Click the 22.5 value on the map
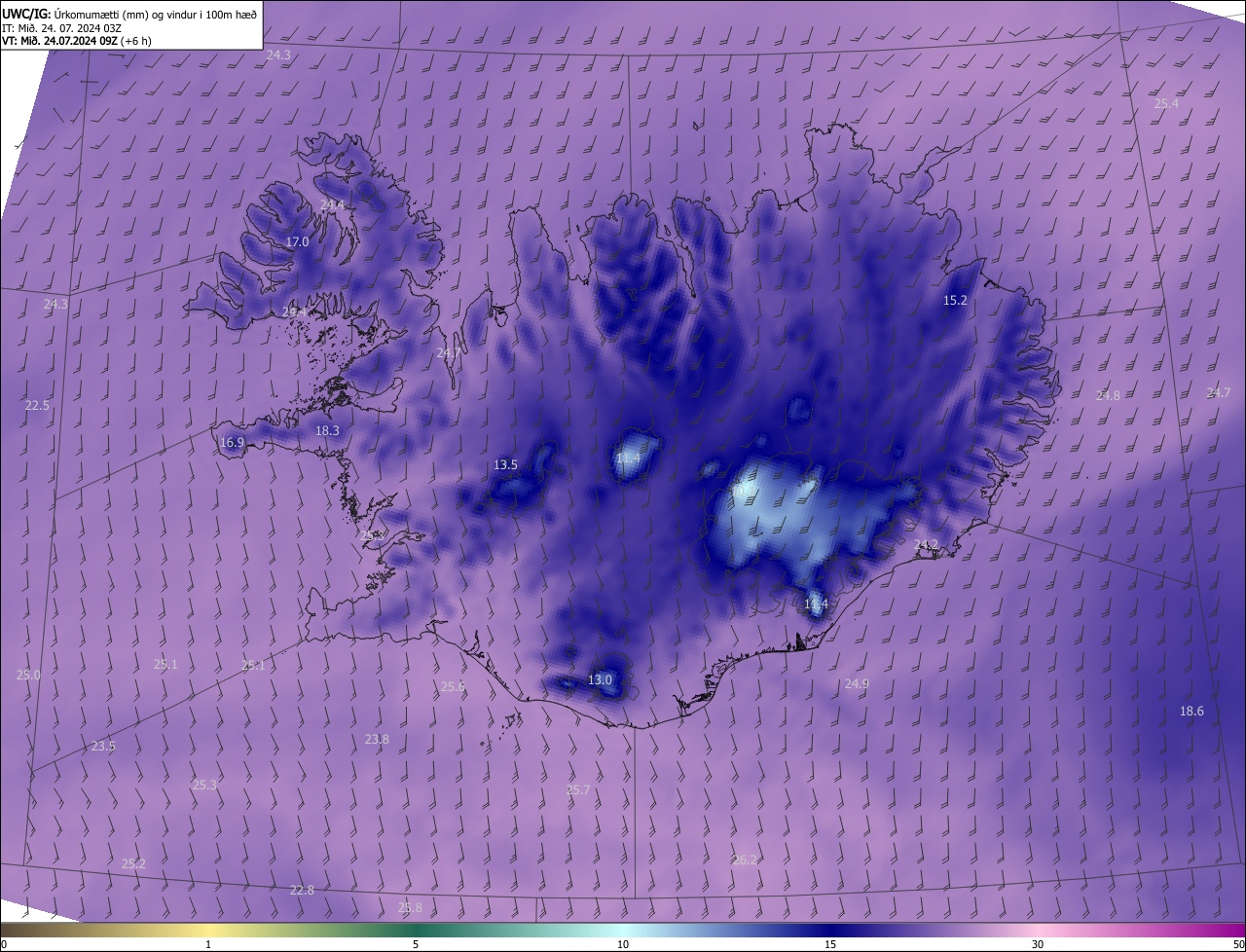 click(37, 406)
